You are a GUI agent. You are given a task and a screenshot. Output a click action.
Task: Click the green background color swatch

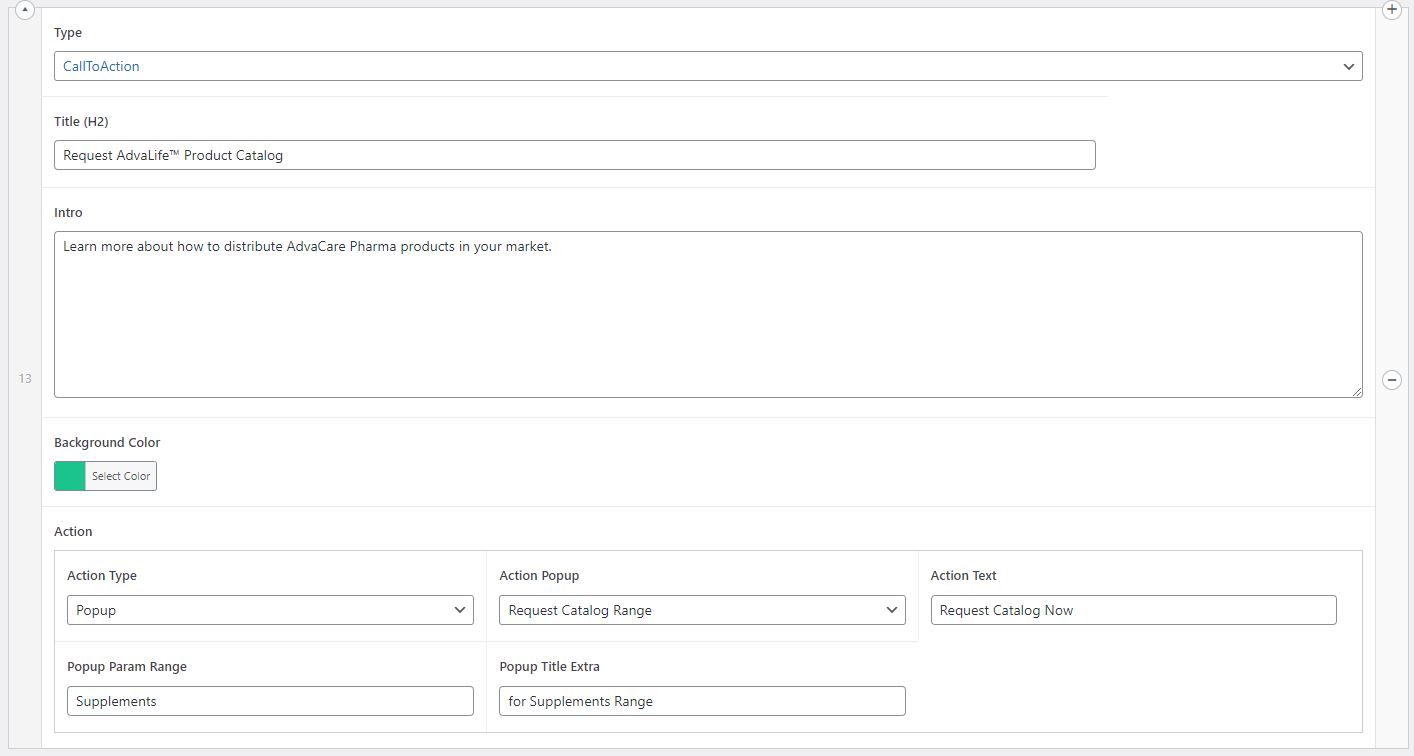tap(70, 476)
